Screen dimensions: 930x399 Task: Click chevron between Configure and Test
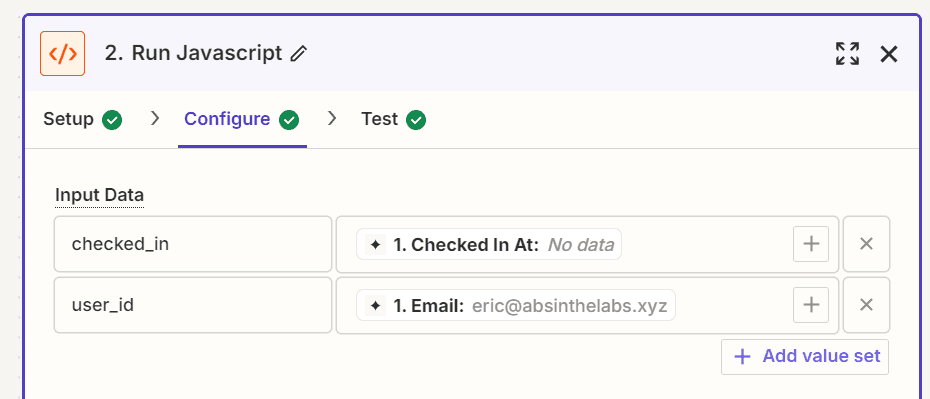tap(332, 119)
